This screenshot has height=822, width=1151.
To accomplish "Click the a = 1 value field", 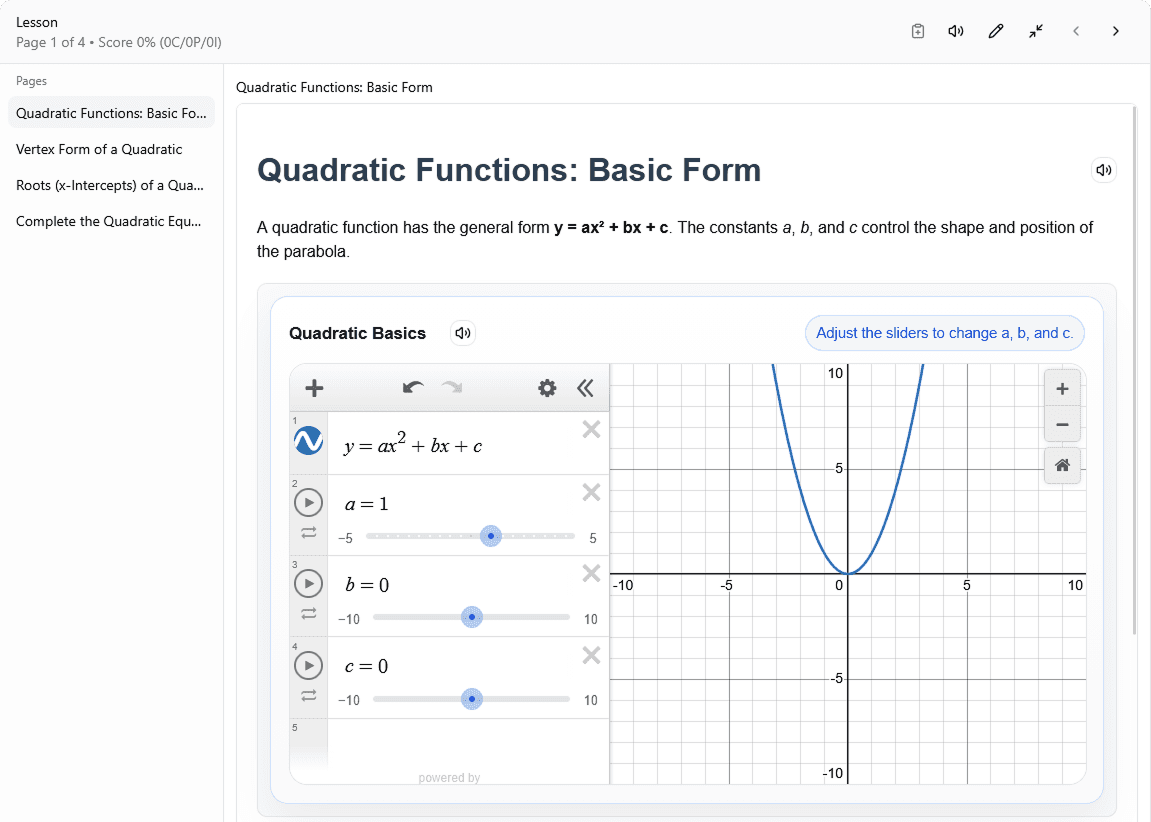I will (x=366, y=504).
